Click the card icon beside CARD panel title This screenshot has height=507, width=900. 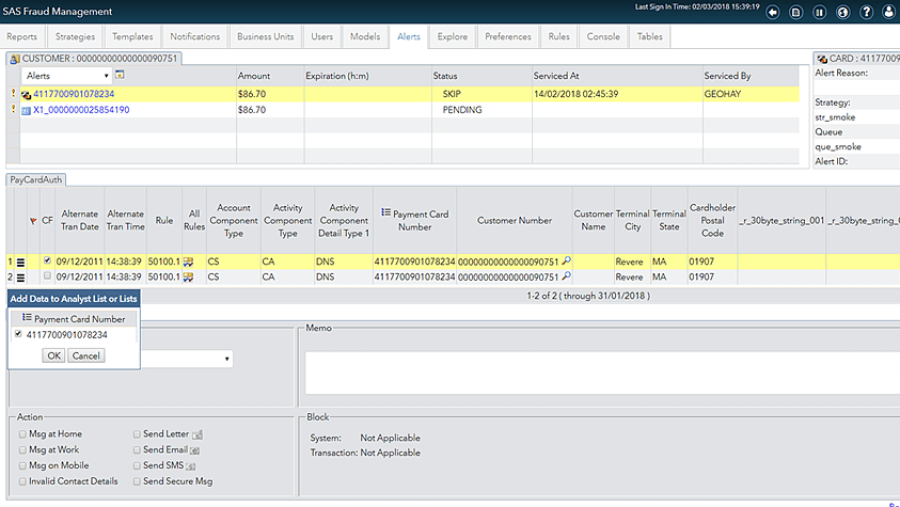(x=822, y=59)
